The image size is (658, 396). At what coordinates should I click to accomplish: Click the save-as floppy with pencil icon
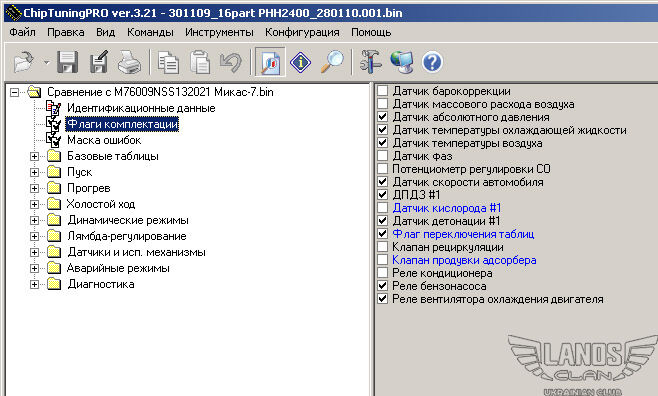coord(99,62)
